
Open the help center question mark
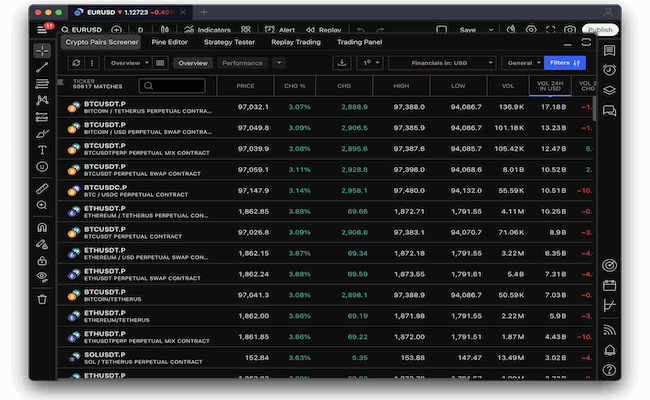609,370
